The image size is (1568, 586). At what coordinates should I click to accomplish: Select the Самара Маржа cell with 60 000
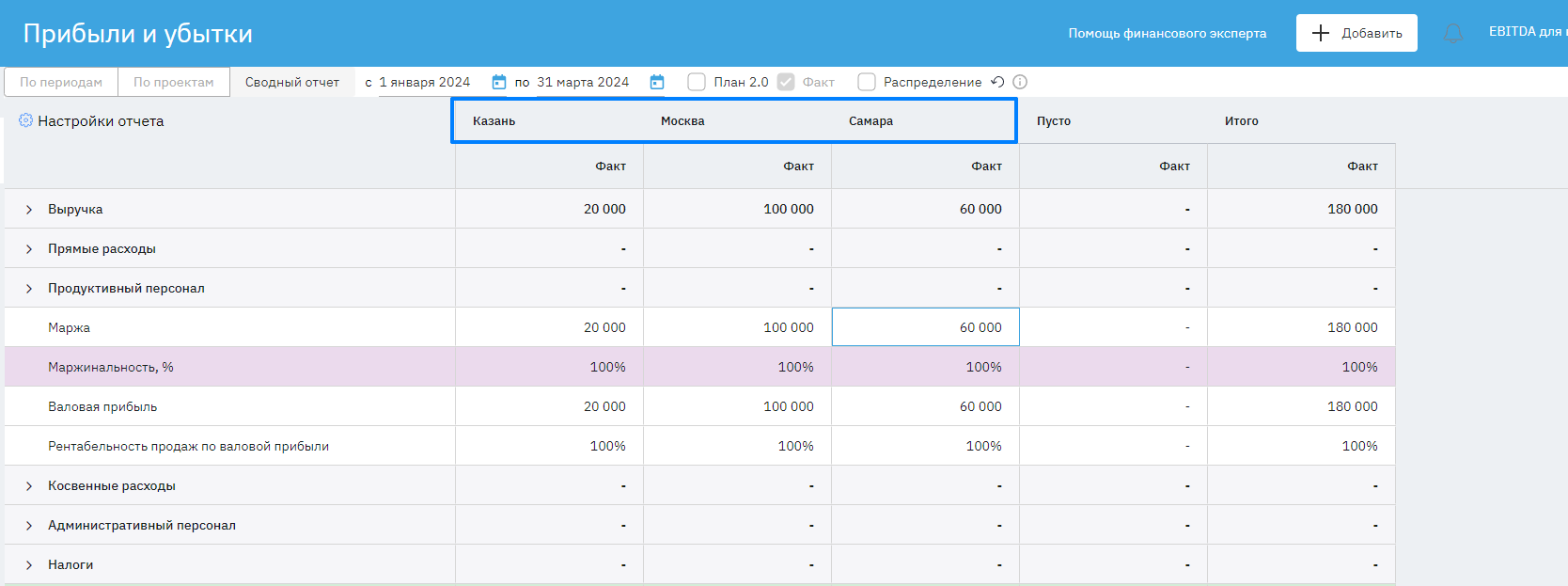925,327
